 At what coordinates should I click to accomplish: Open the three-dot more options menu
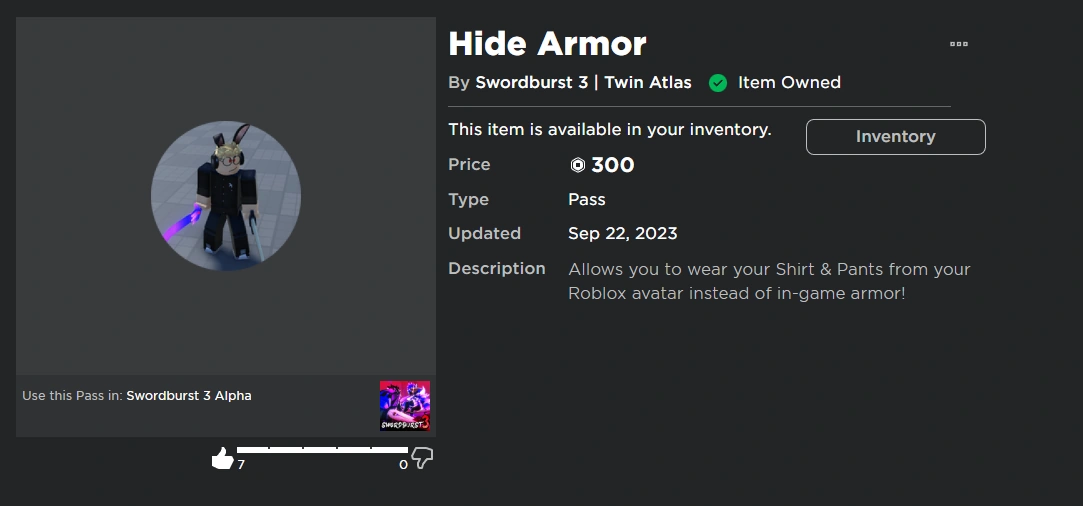coord(958,44)
